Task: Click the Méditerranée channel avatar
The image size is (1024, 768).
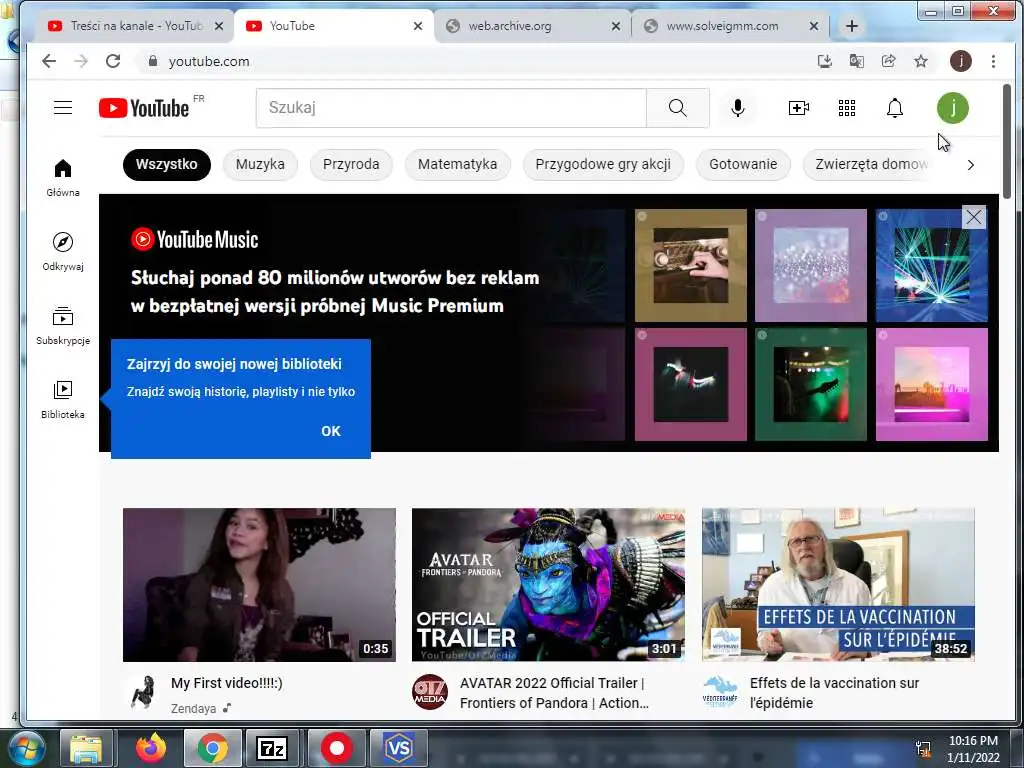Action: click(x=720, y=692)
